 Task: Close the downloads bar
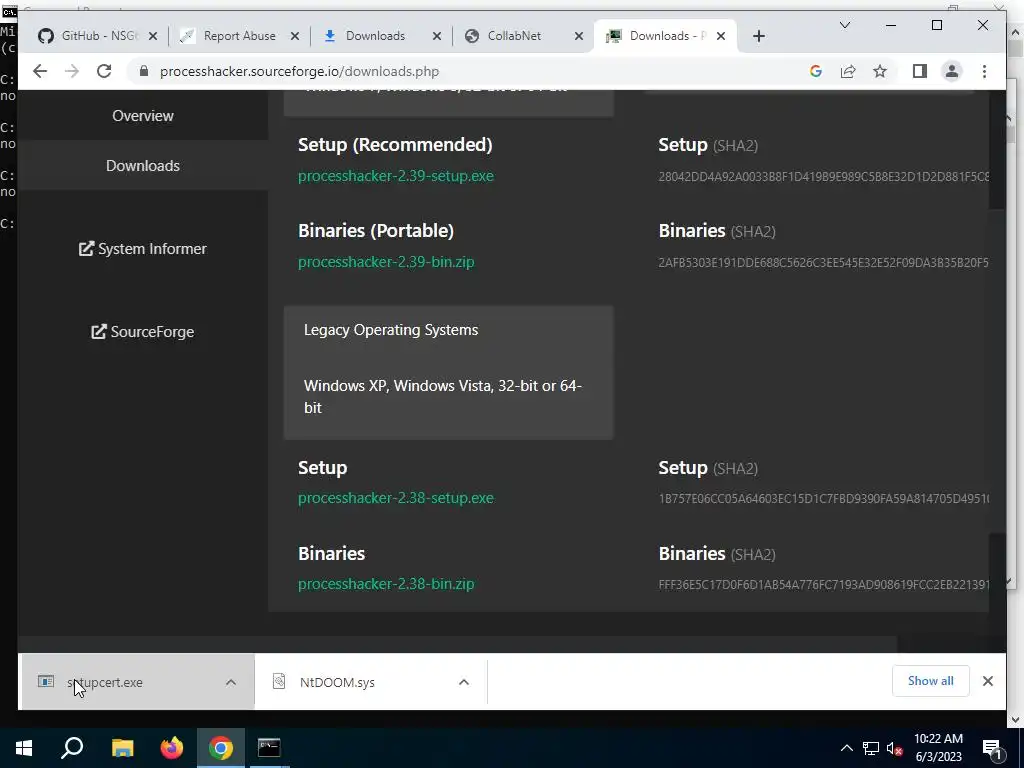tap(987, 681)
